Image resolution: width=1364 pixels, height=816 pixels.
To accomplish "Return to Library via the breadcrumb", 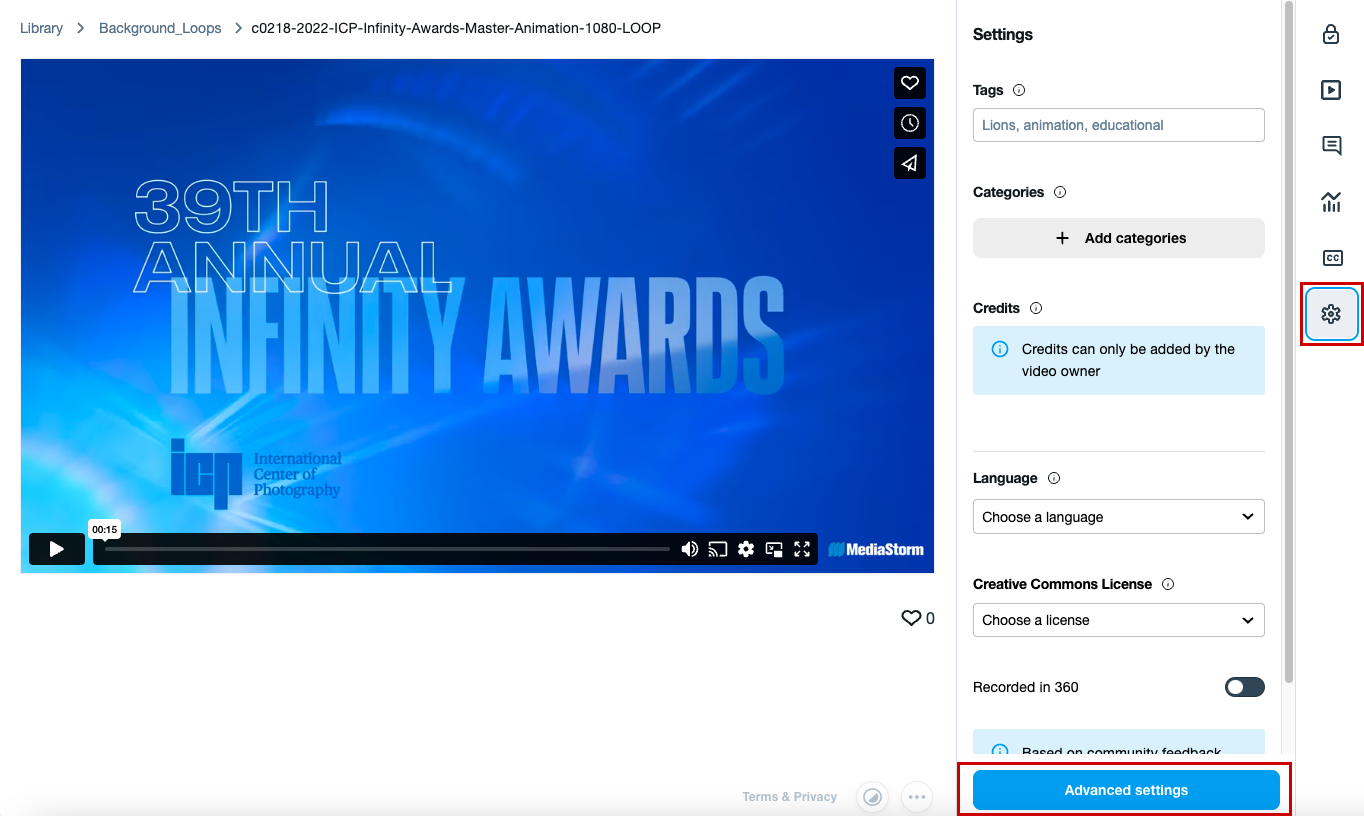I will 40,27.
